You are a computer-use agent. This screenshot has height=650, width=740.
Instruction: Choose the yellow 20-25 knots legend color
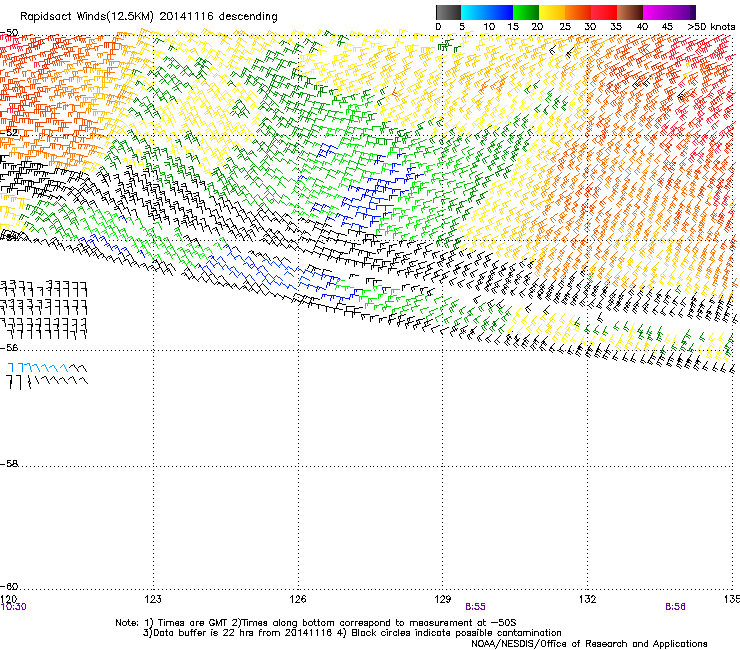click(552, 12)
